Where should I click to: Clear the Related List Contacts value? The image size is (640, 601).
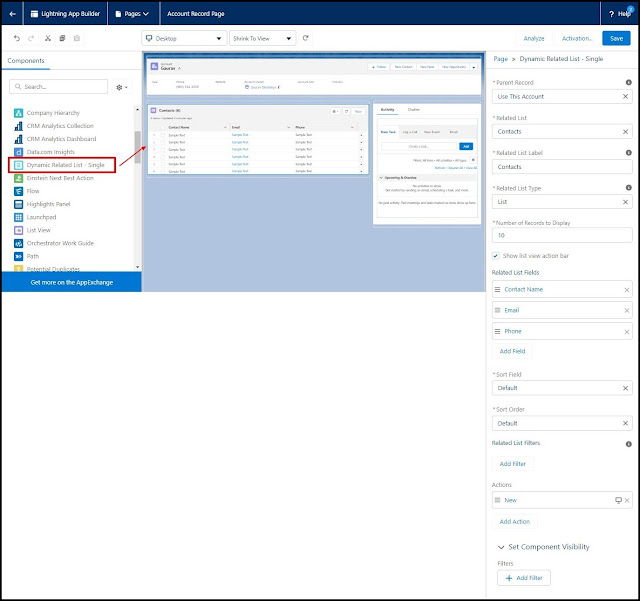point(625,131)
